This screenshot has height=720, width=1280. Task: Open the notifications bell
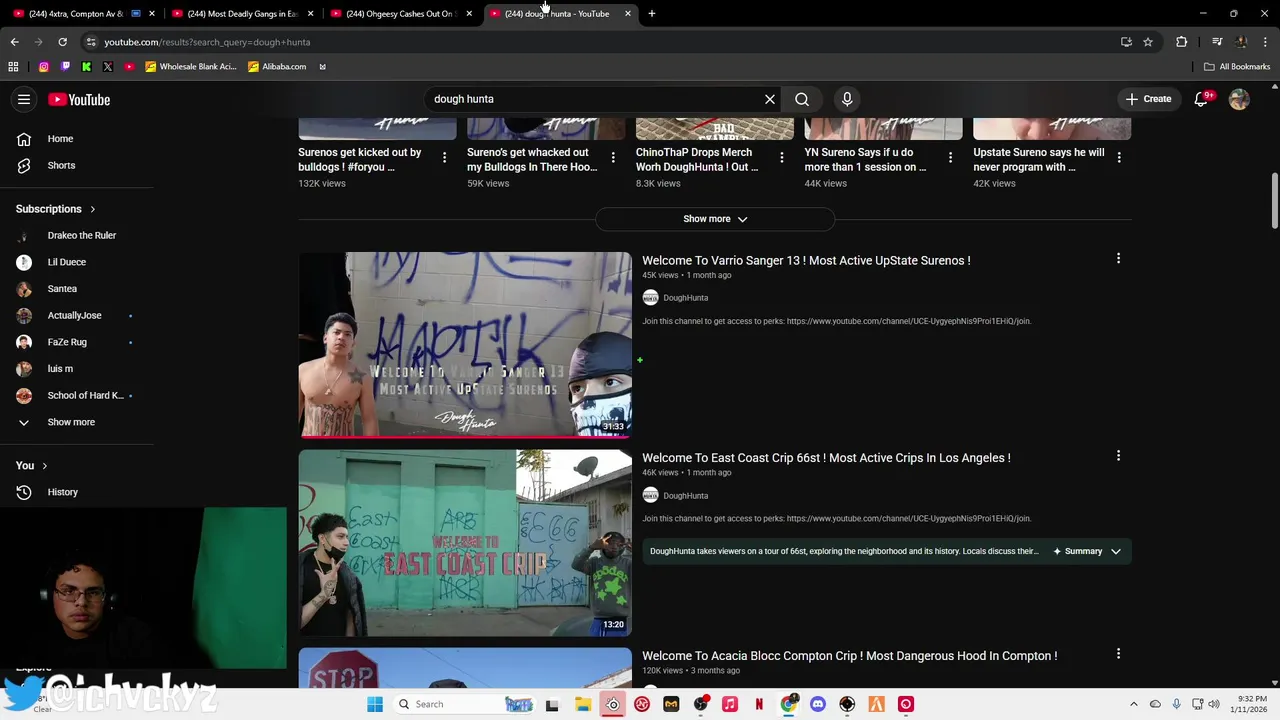(1201, 99)
